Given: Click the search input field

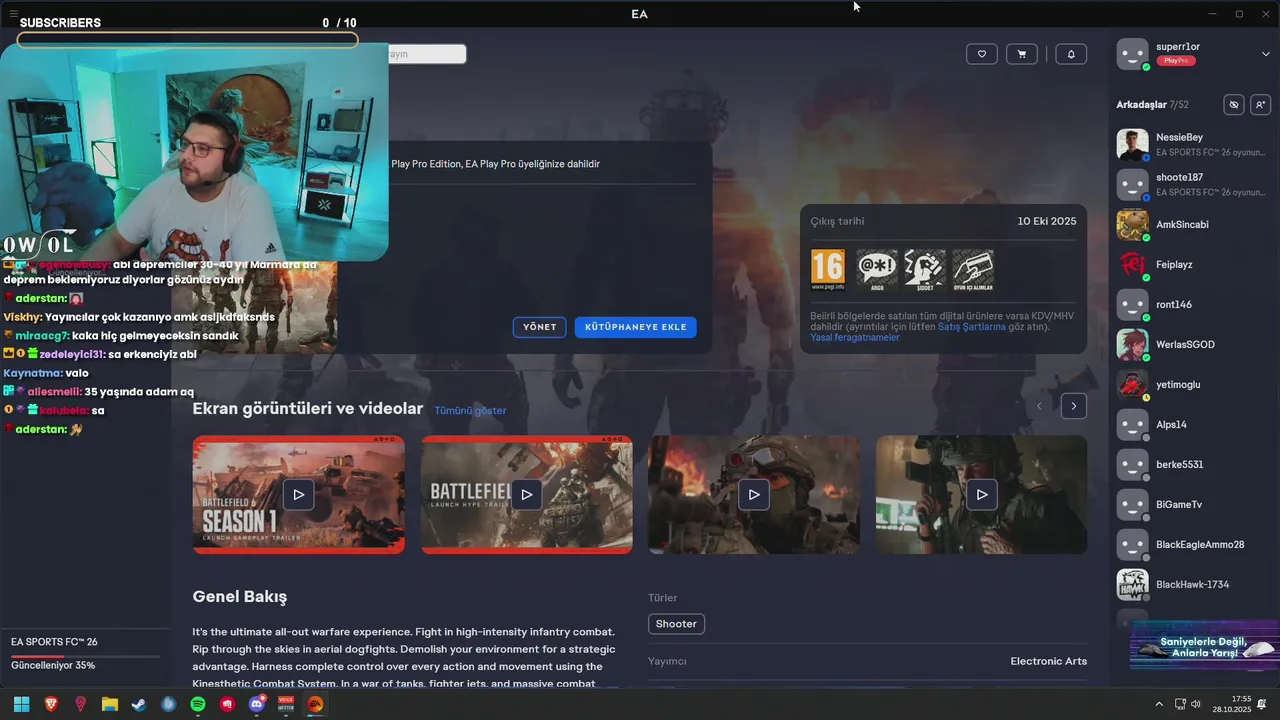Looking at the screenshot, I should click(x=427, y=54).
